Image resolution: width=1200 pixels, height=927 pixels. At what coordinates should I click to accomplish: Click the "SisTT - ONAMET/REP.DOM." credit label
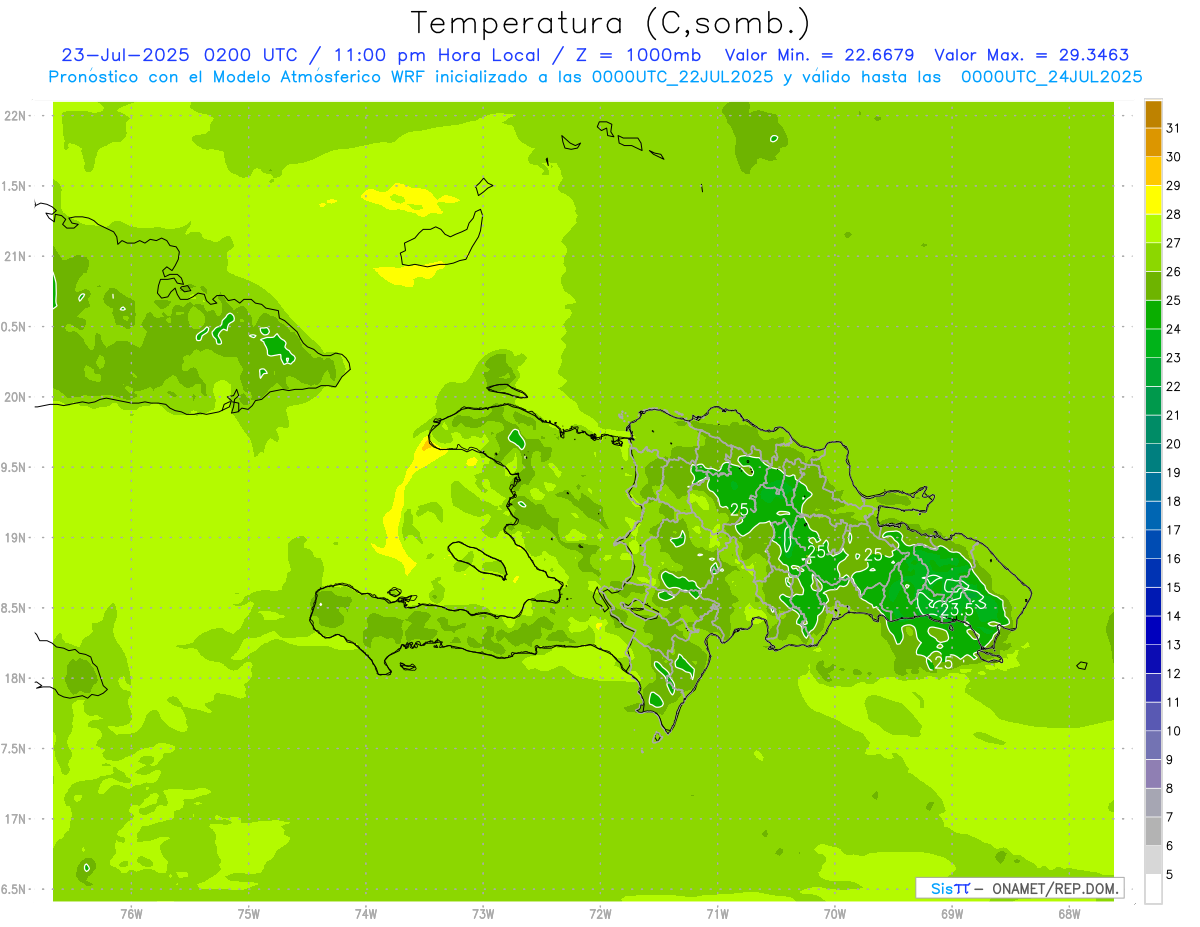[1020, 888]
